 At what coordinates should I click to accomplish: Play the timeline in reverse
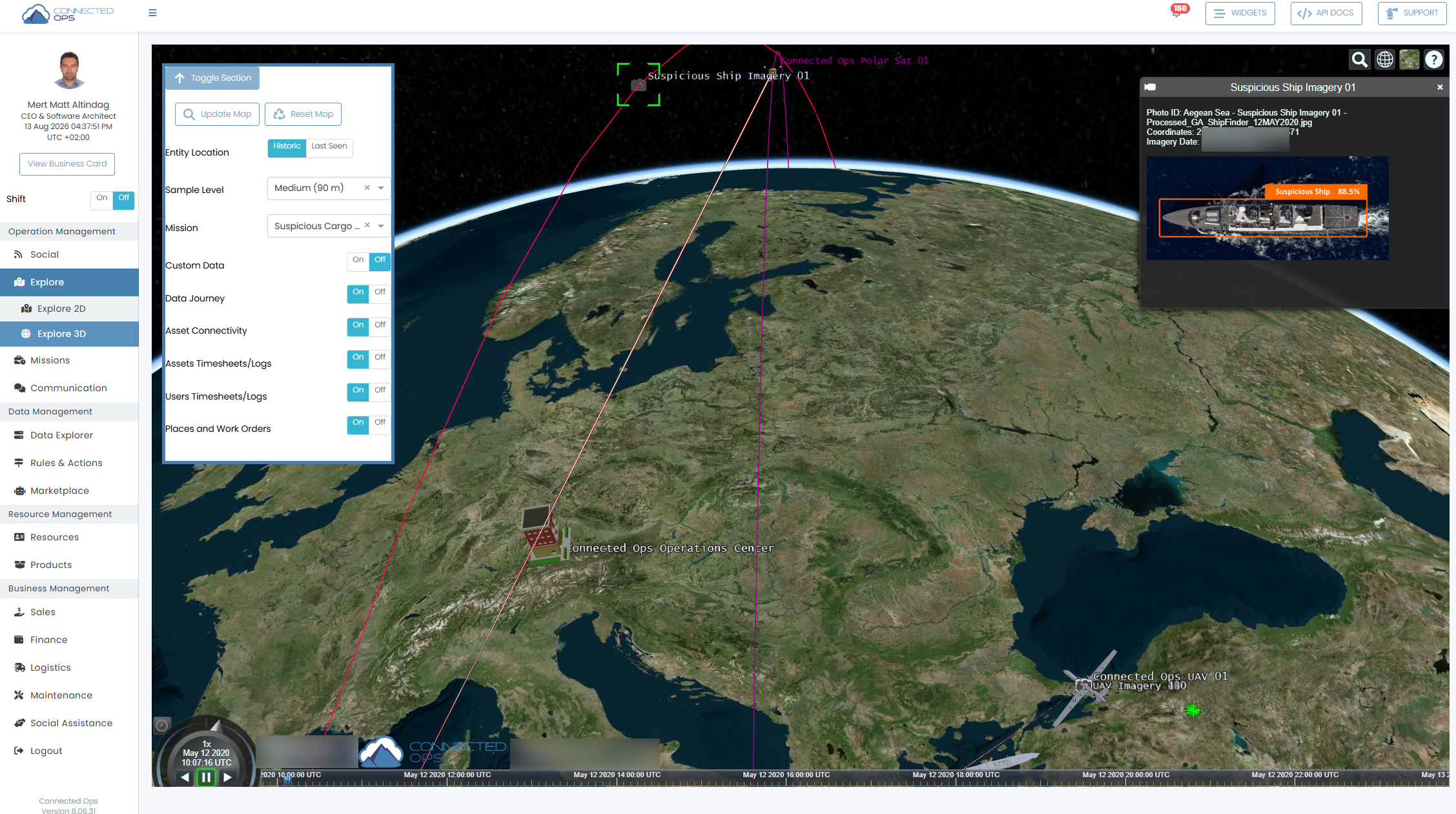(x=185, y=777)
